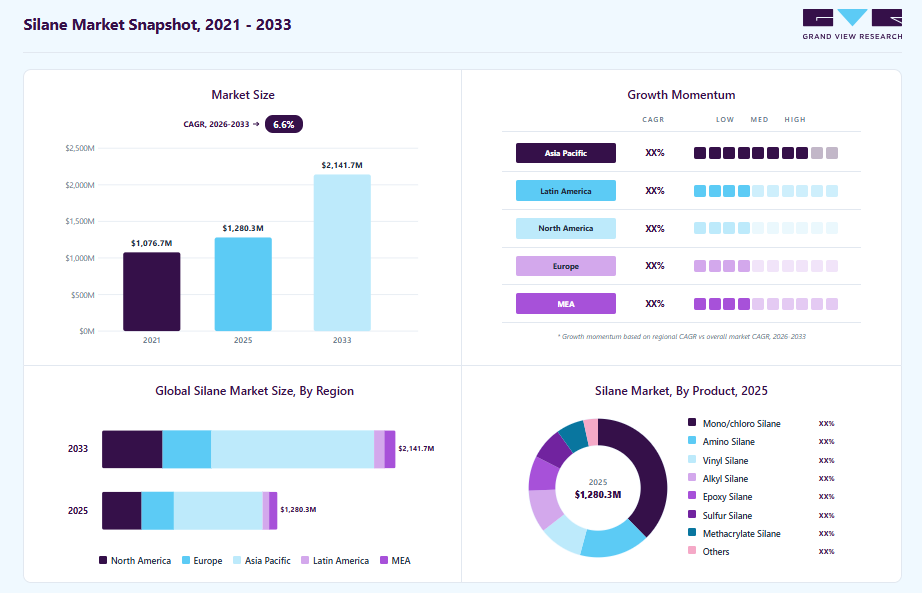Click the growth momentum footnote text

pos(681,337)
